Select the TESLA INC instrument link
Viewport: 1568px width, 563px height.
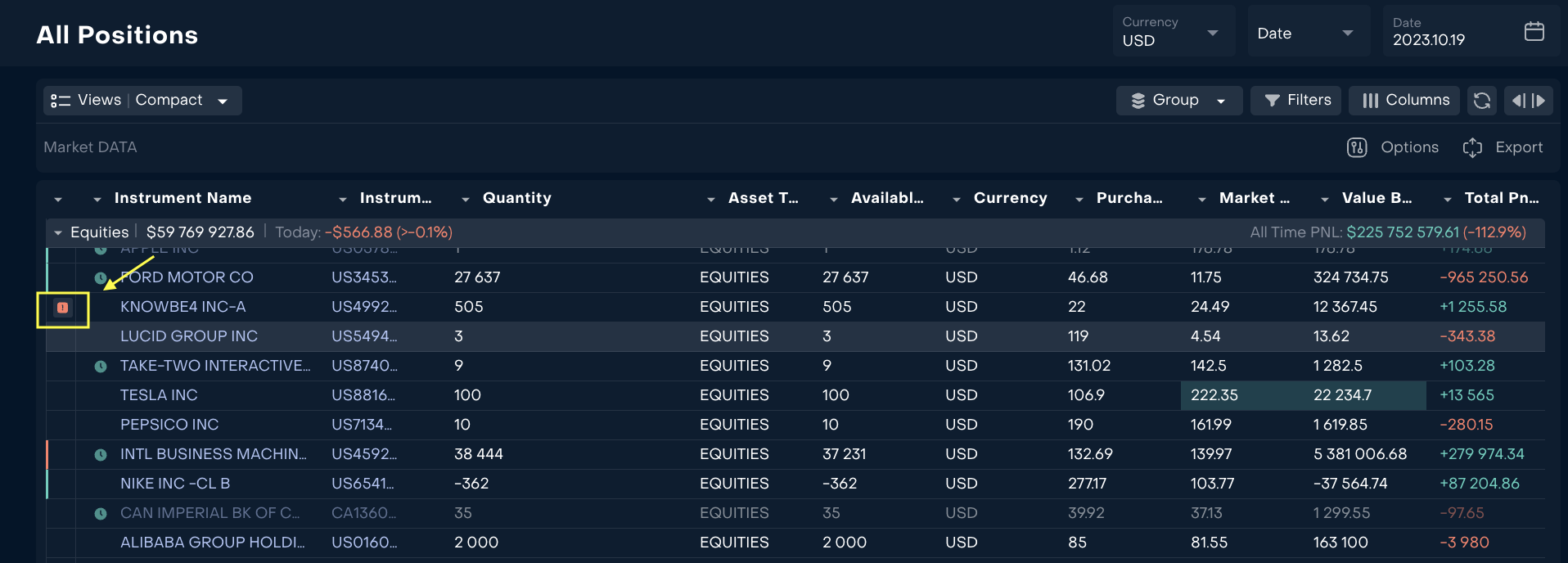pos(159,395)
